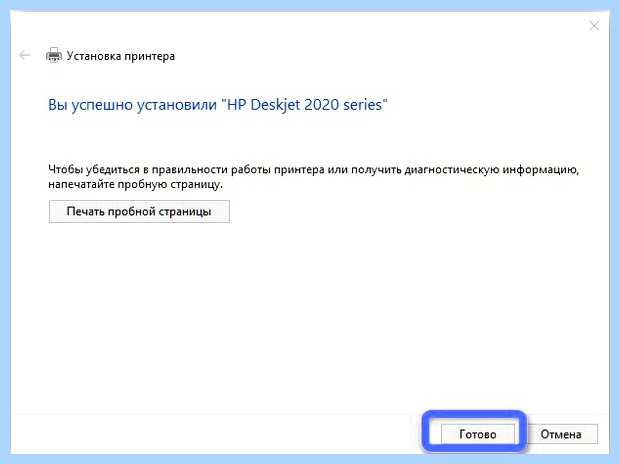Click the heading Вы успешно установили HP Deskjet 2020 series

point(217,105)
